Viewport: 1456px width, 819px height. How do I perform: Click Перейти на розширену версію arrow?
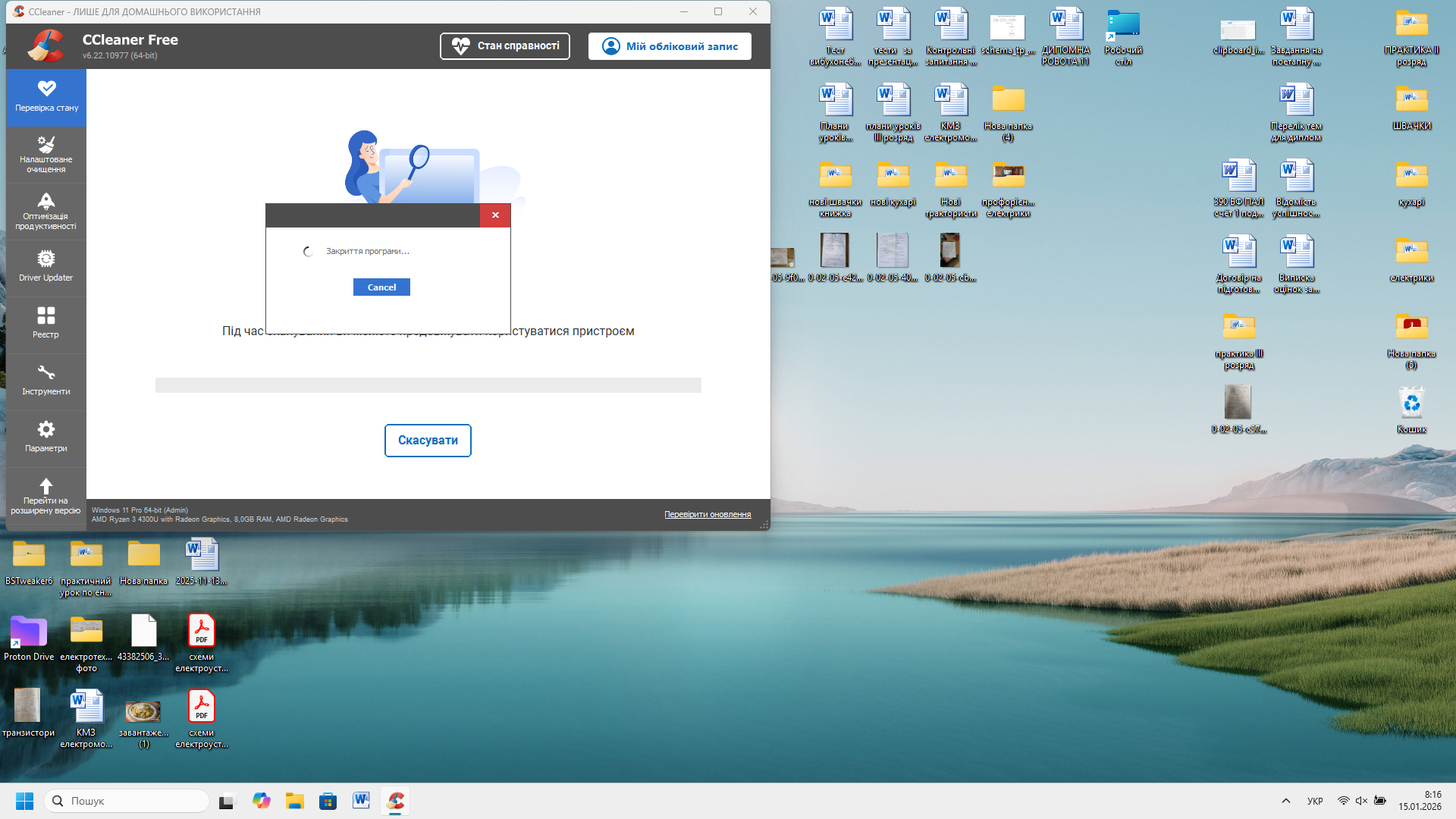point(46,495)
